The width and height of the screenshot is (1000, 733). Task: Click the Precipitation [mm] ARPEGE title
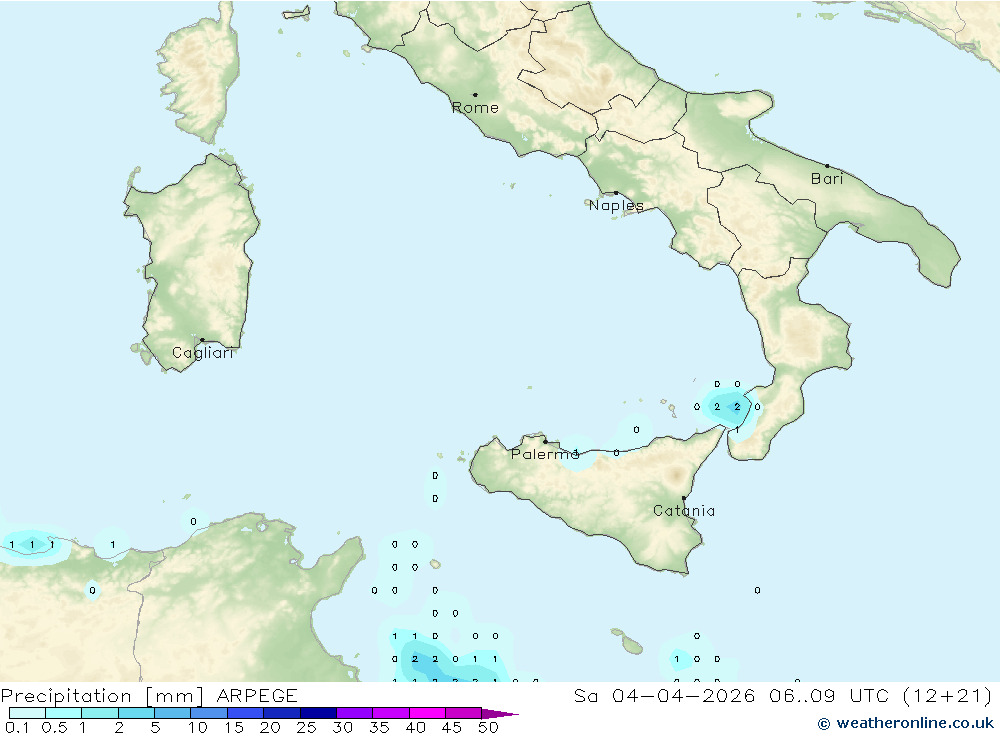tap(149, 696)
